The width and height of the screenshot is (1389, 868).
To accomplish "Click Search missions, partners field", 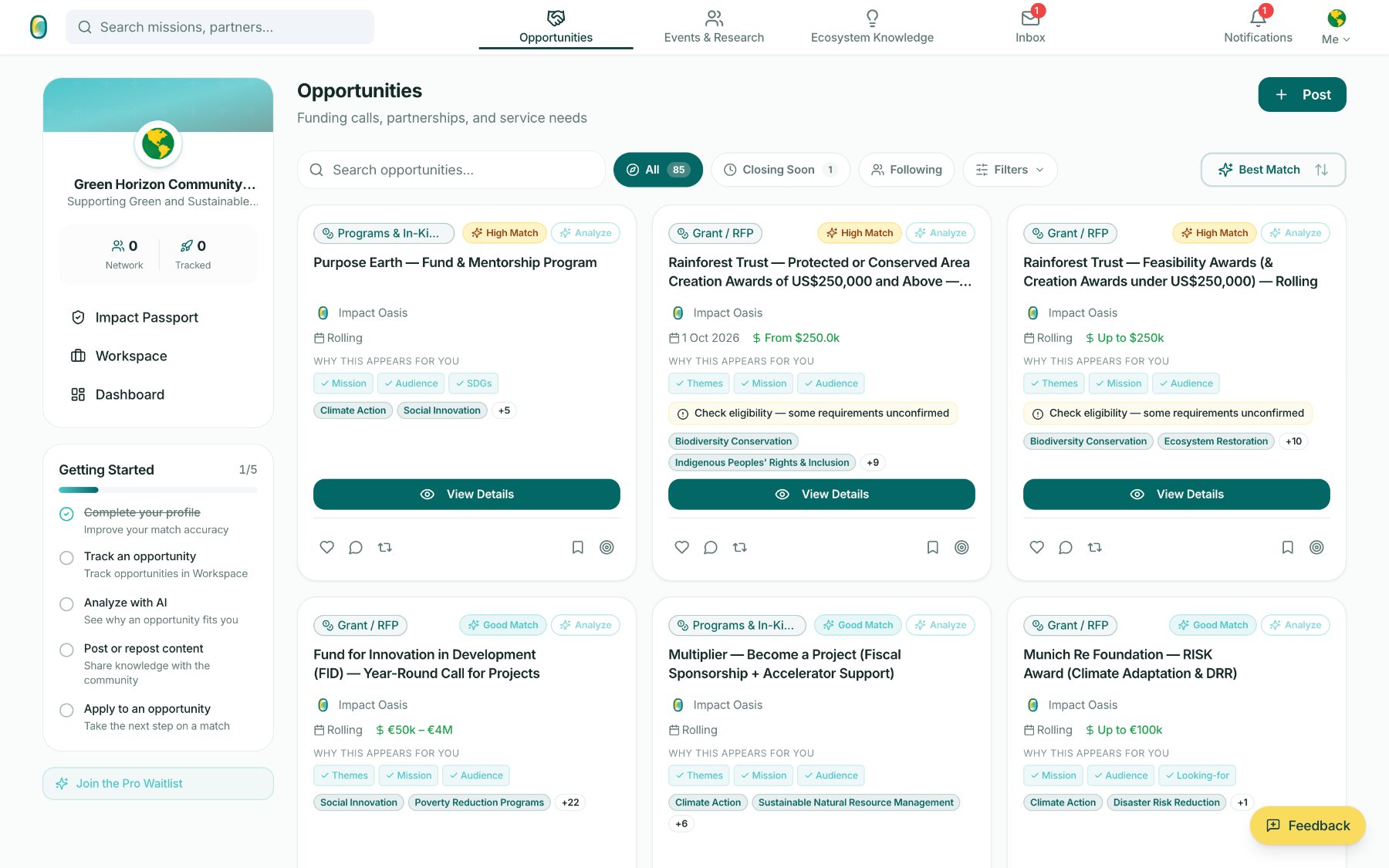I will (x=220, y=27).
